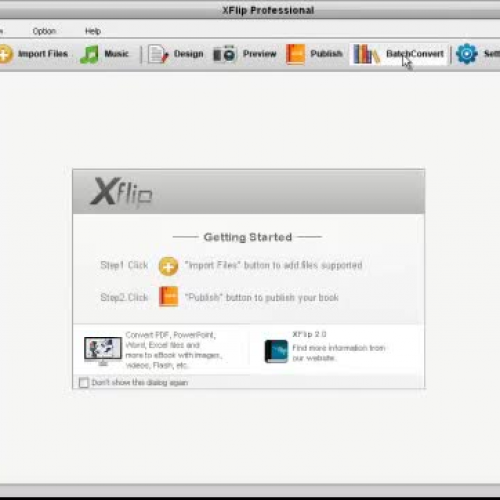
Task: Click the Step2 Click text
Action: (x=124, y=297)
